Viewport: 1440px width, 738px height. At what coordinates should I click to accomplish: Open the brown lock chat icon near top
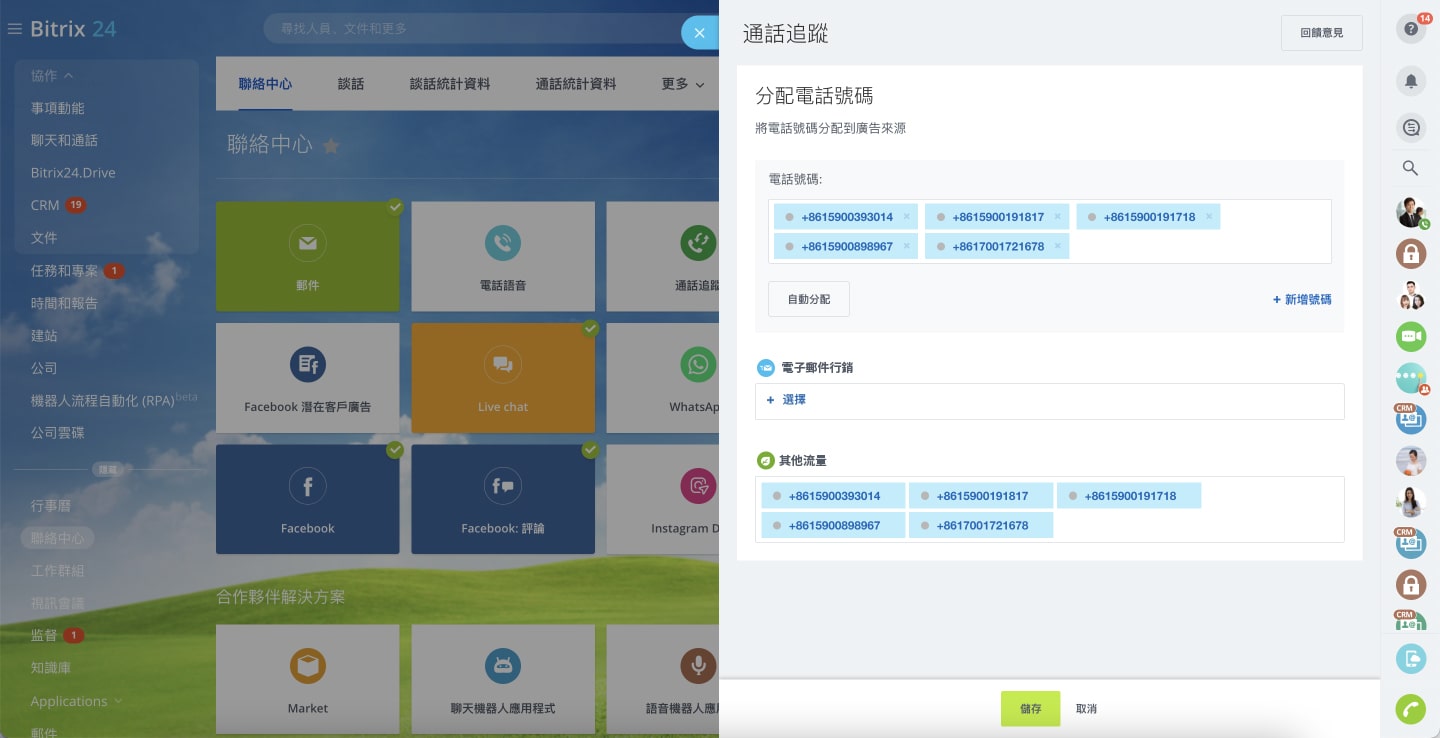[1411, 254]
